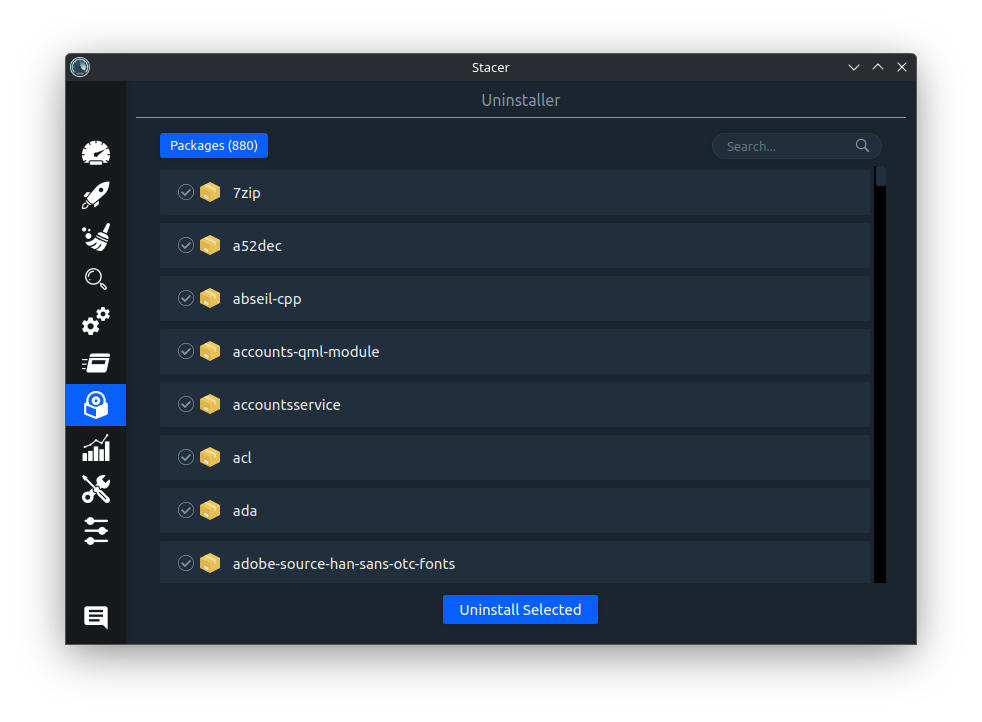Select the Uninstaller sidebar icon
The height and width of the screenshot is (722, 982).
coord(96,405)
